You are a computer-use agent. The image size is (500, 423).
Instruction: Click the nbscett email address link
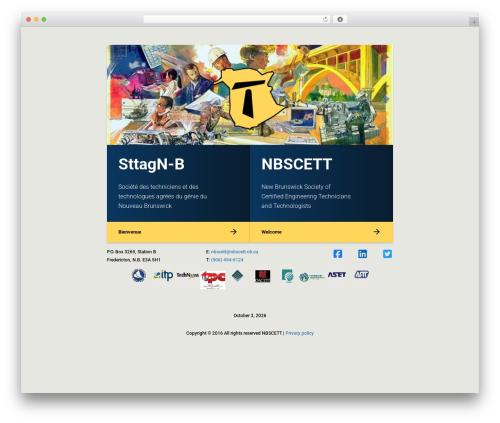coord(234,252)
